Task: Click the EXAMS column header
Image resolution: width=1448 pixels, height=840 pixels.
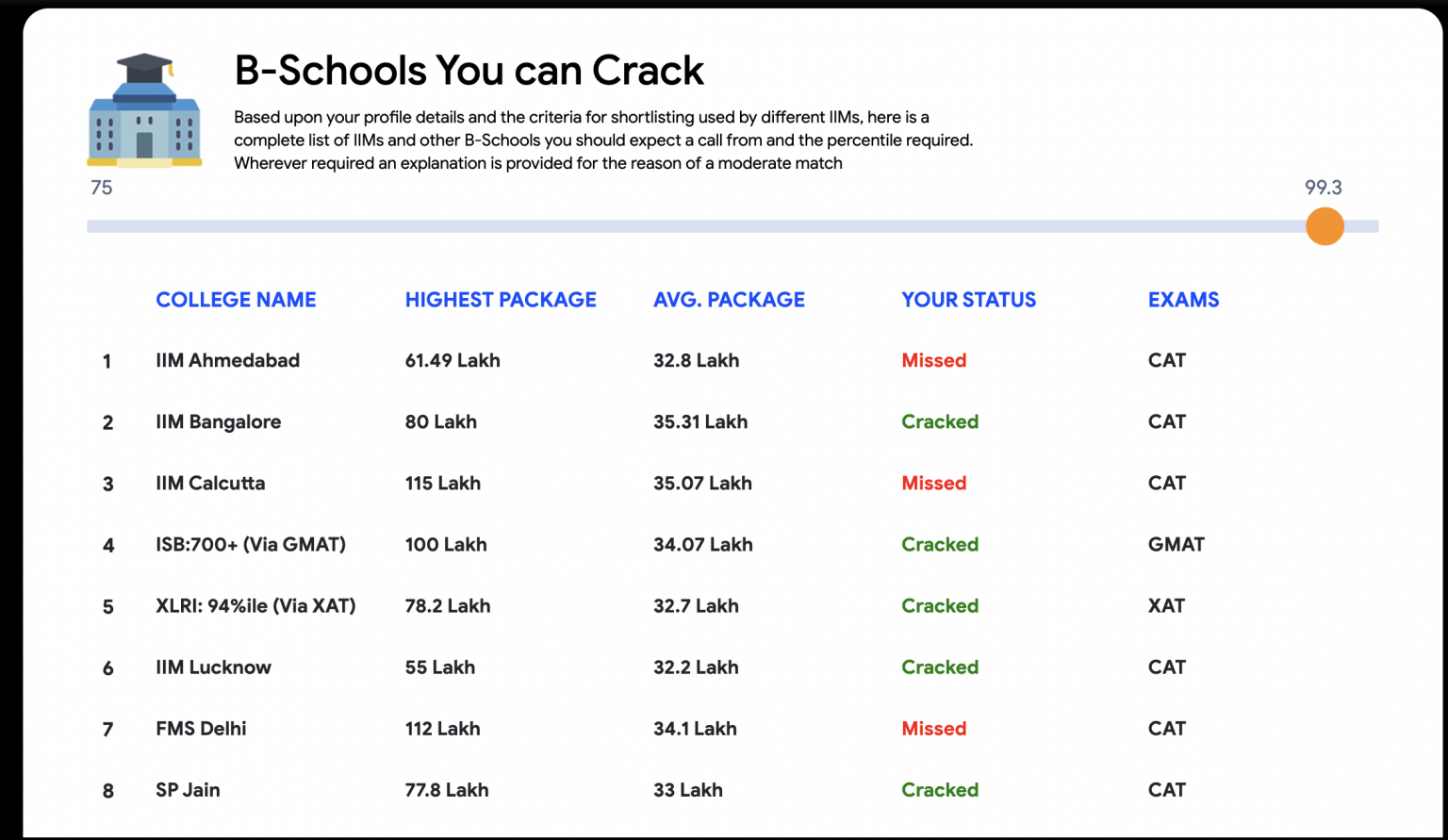Action: pyautogui.click(x=1183, y=299)
